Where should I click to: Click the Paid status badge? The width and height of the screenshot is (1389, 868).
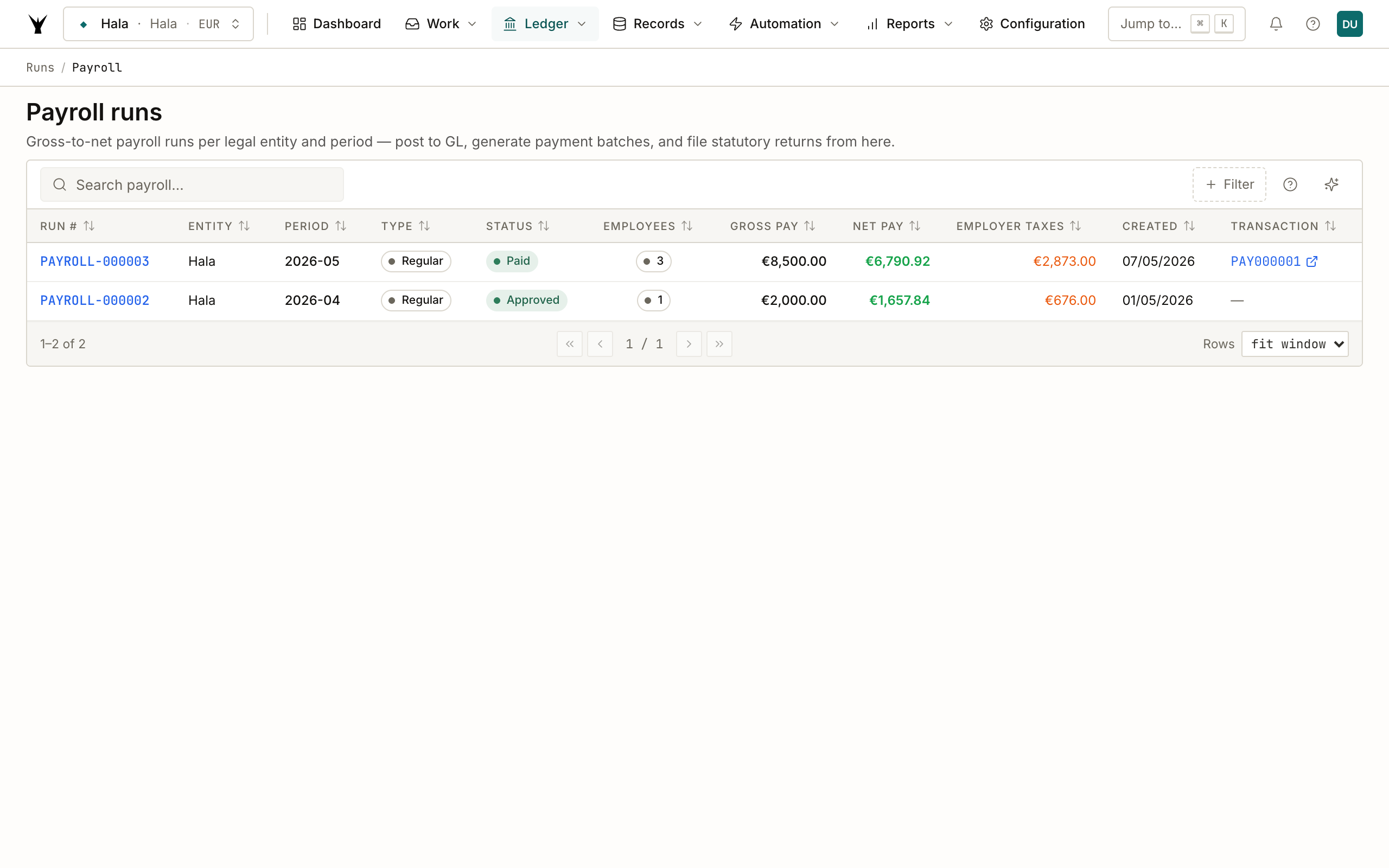point(512,261)
